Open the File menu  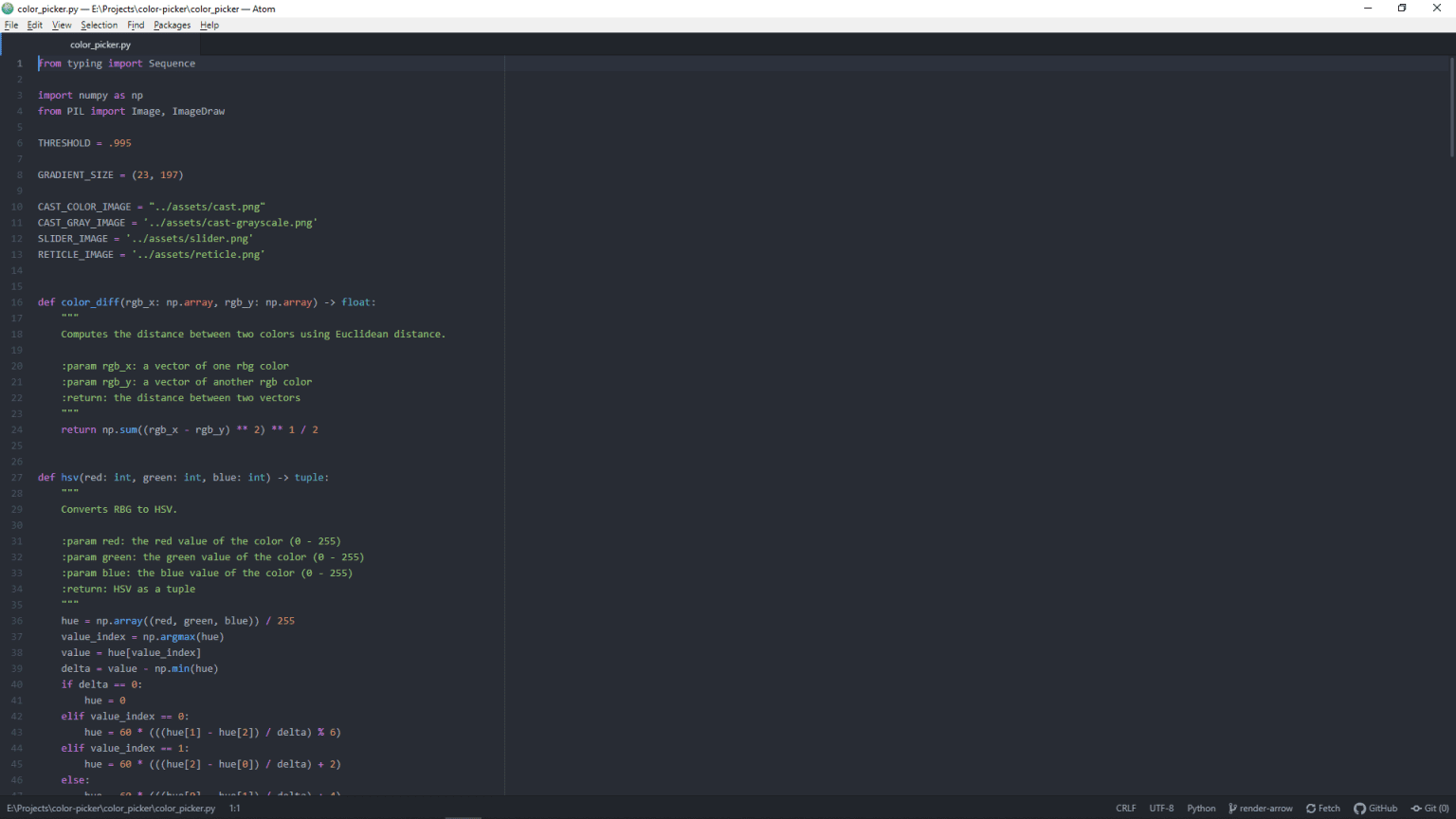click(x=11, y=26)
